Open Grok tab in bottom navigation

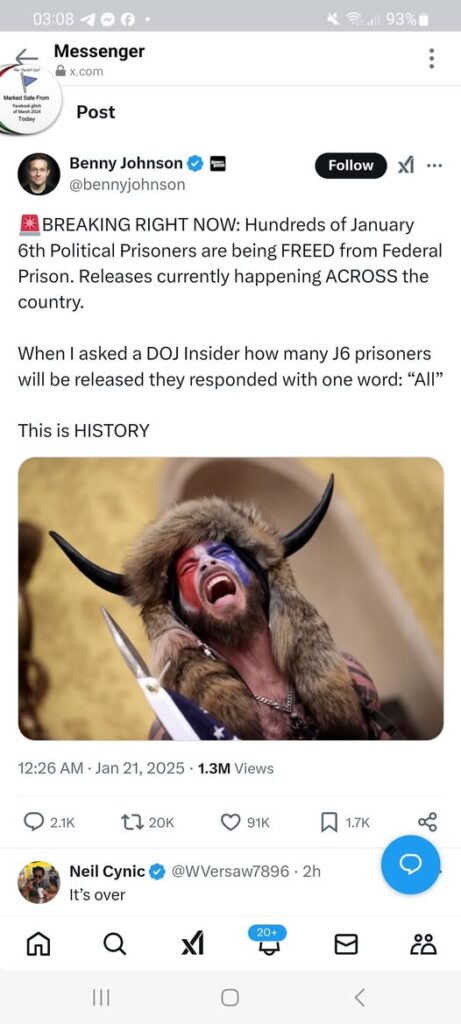point(192,944)
